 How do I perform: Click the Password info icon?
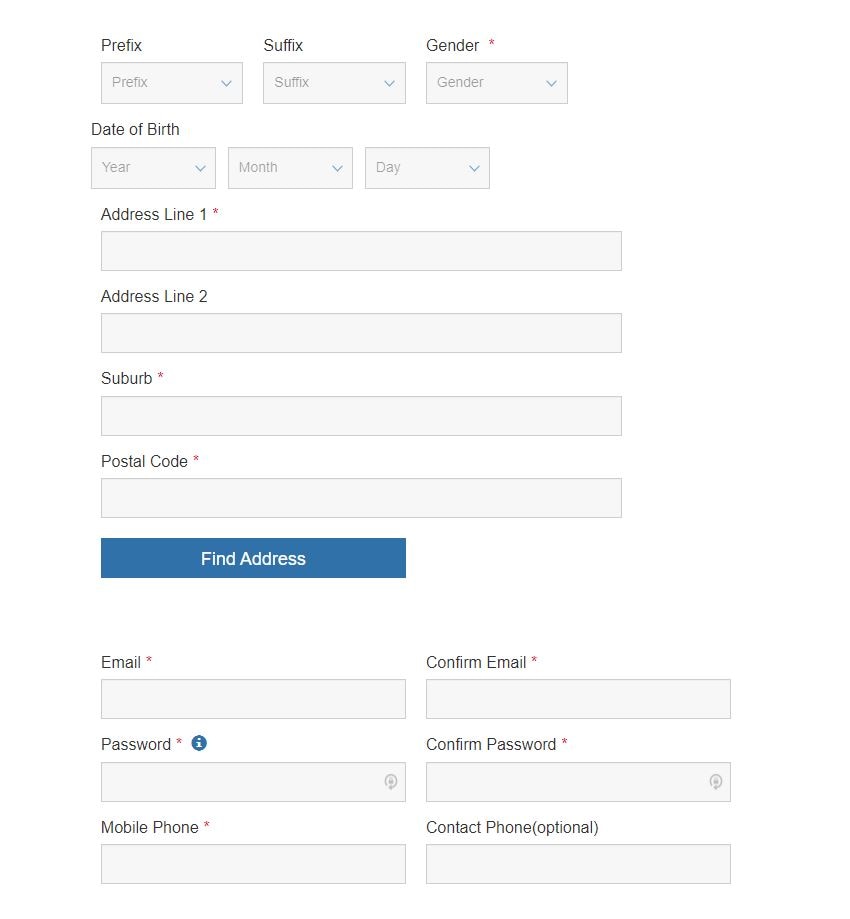(199, 743)
